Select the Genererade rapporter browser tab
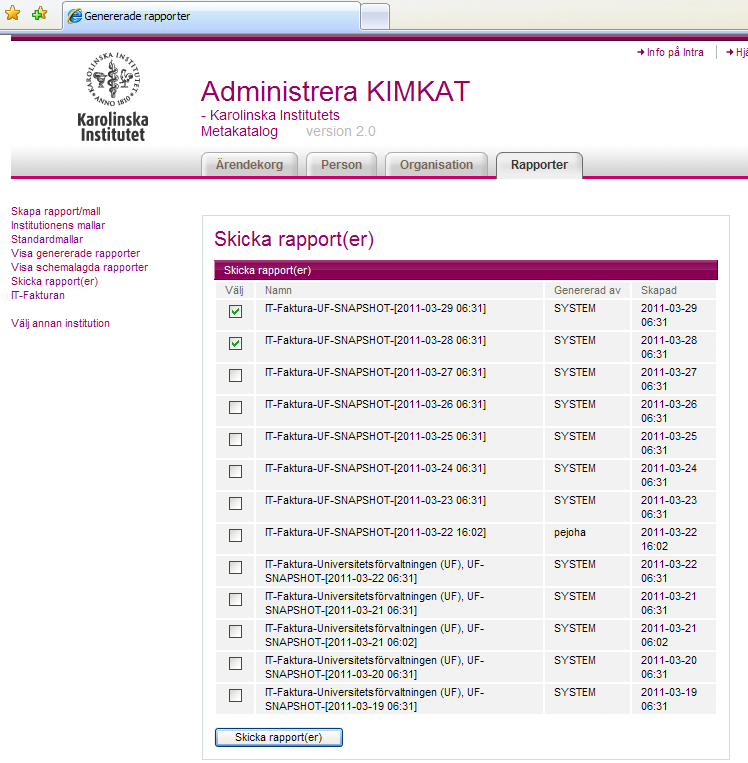748x763 pixels. [x=212, y=16]
